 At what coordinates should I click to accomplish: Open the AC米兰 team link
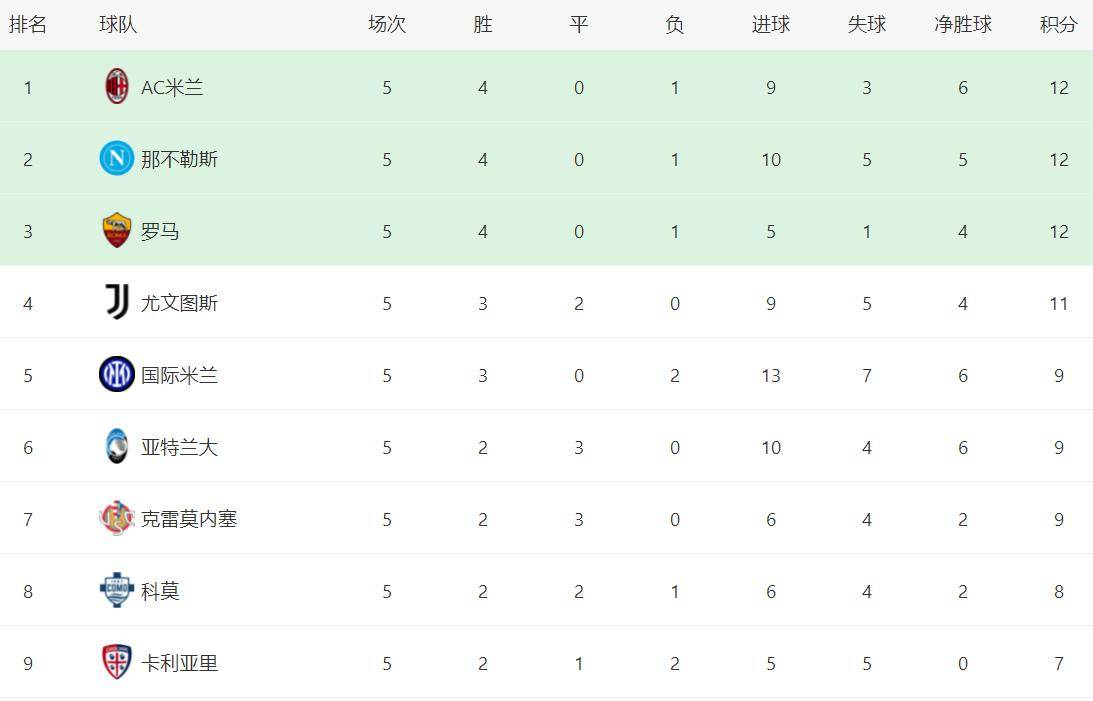172,88
